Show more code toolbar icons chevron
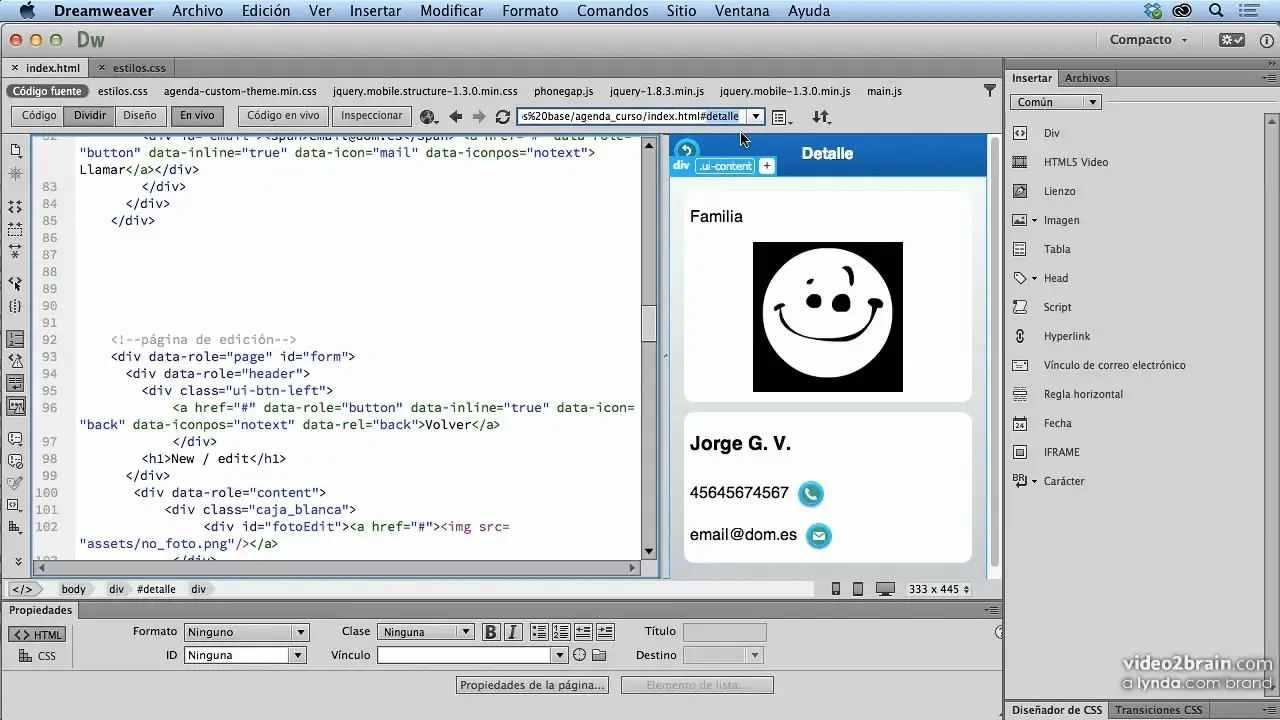1280x720 pixels. (17, 562)
